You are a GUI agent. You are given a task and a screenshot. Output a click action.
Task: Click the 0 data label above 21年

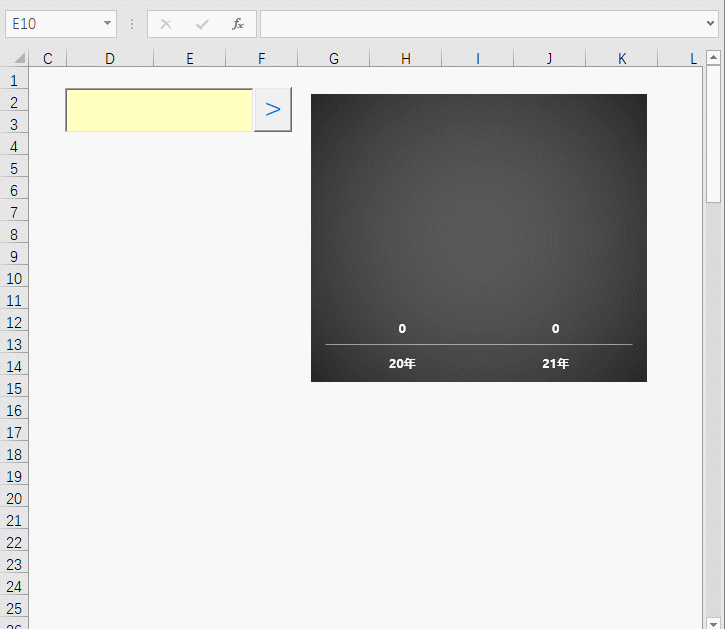tap(555, 329)
